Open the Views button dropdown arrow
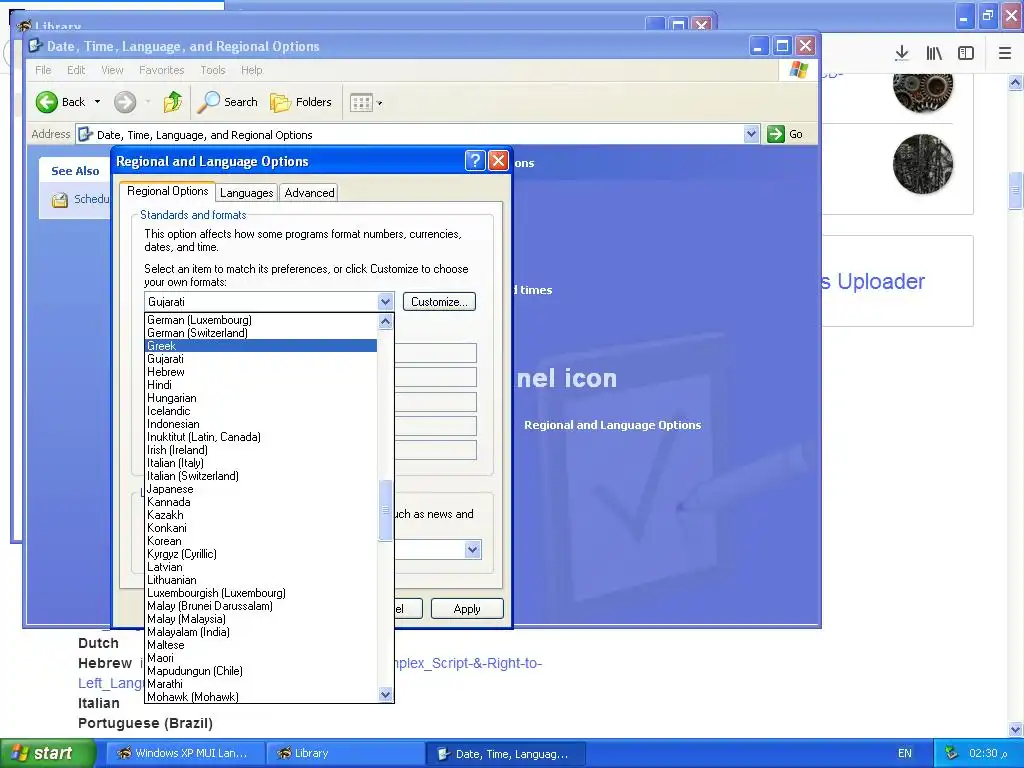 point(379,103)
